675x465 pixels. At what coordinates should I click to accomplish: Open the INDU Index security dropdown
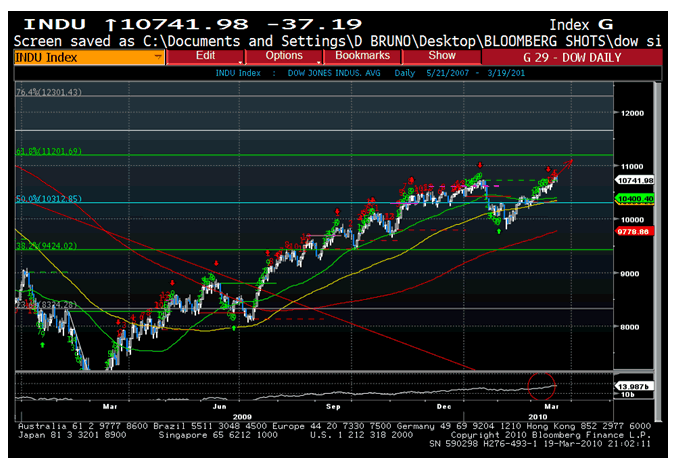158,57
